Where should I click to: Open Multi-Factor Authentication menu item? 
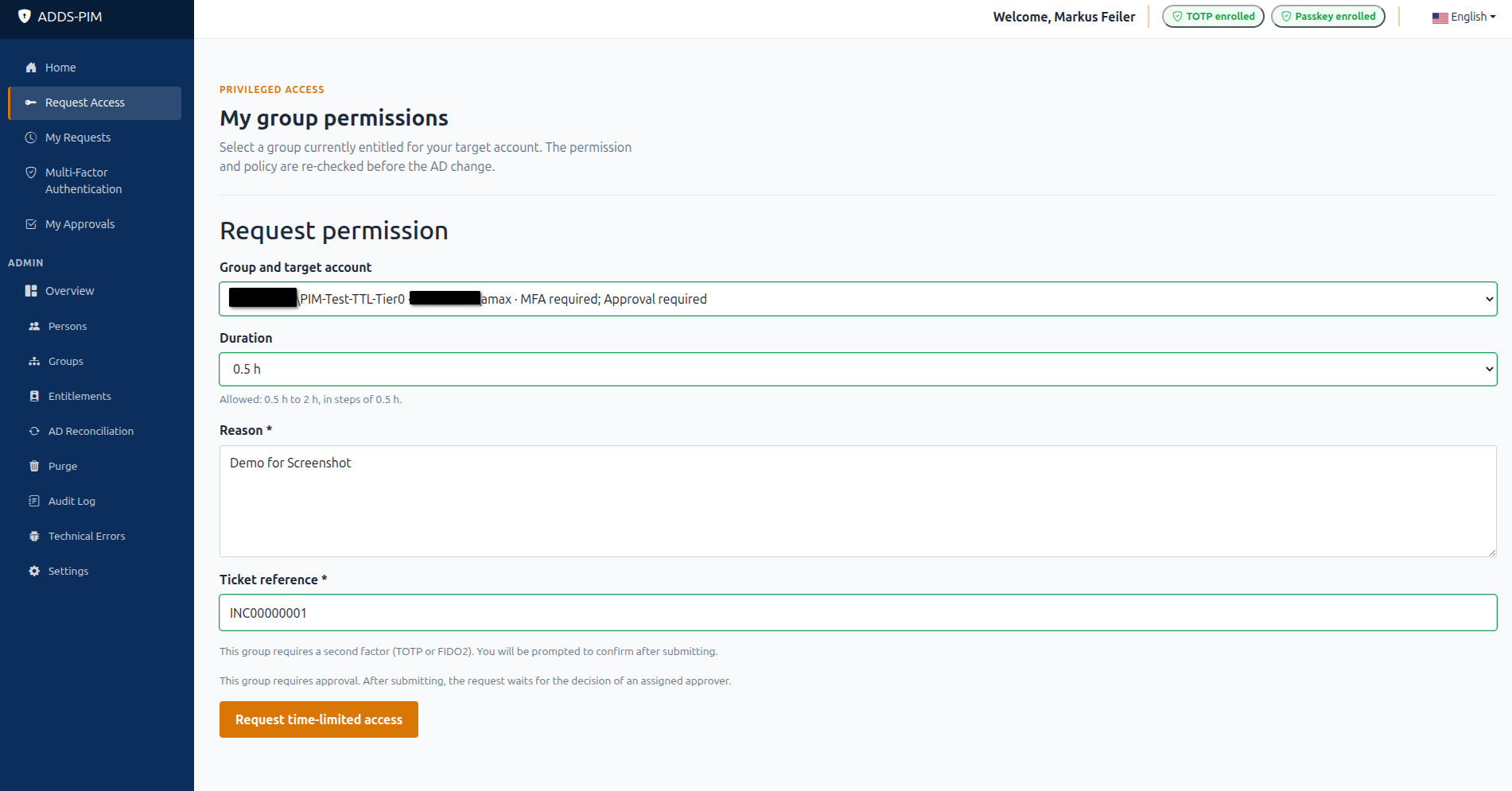pos(95,180)
